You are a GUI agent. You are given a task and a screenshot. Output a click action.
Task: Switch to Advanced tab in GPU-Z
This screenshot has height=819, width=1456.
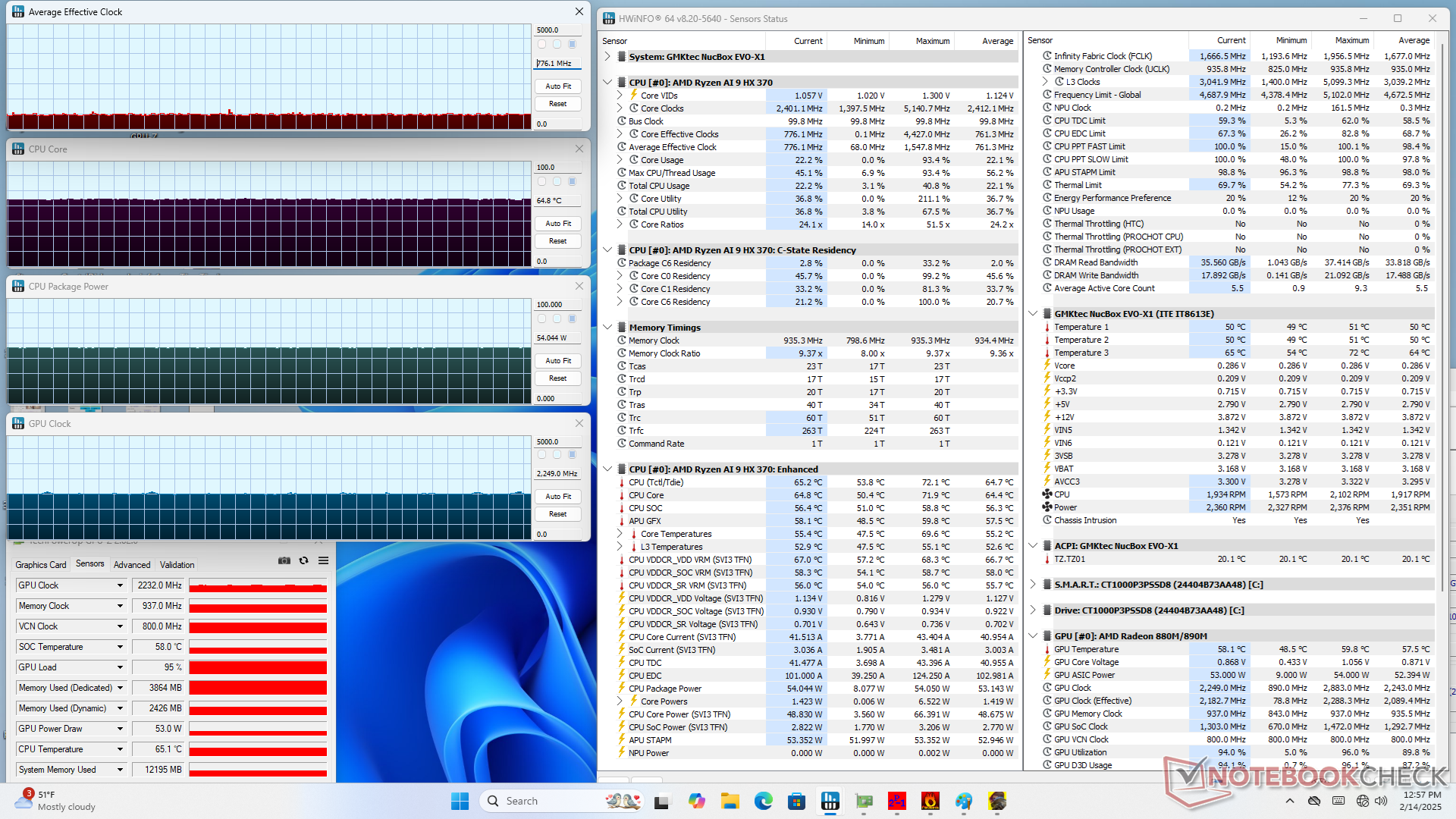(x=132, y=565)
